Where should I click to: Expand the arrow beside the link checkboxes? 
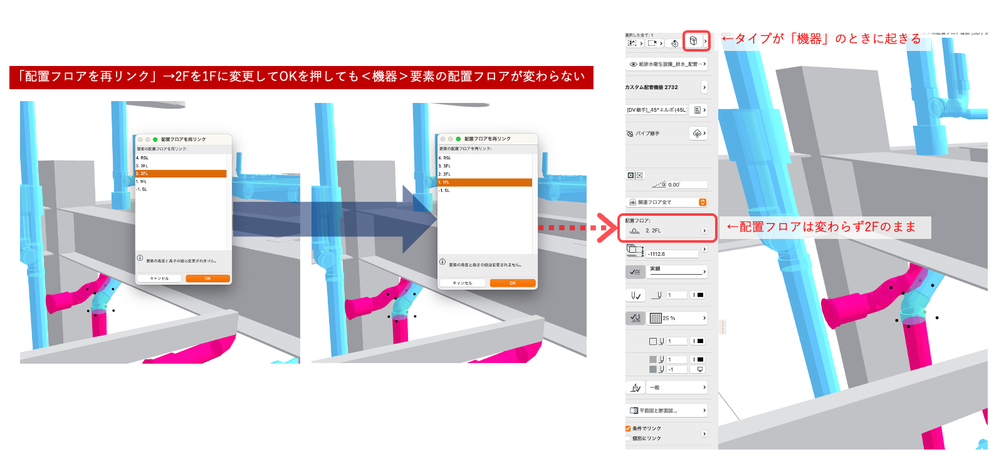pyautogui.click(x=705, y=434)
